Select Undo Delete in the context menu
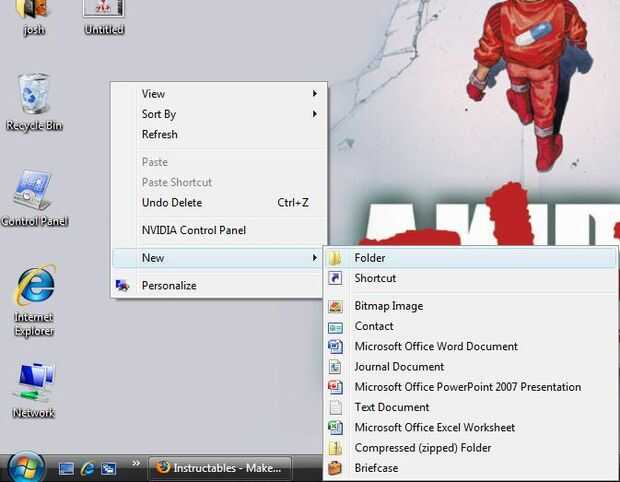620x482 pixels. pos(219,202)
